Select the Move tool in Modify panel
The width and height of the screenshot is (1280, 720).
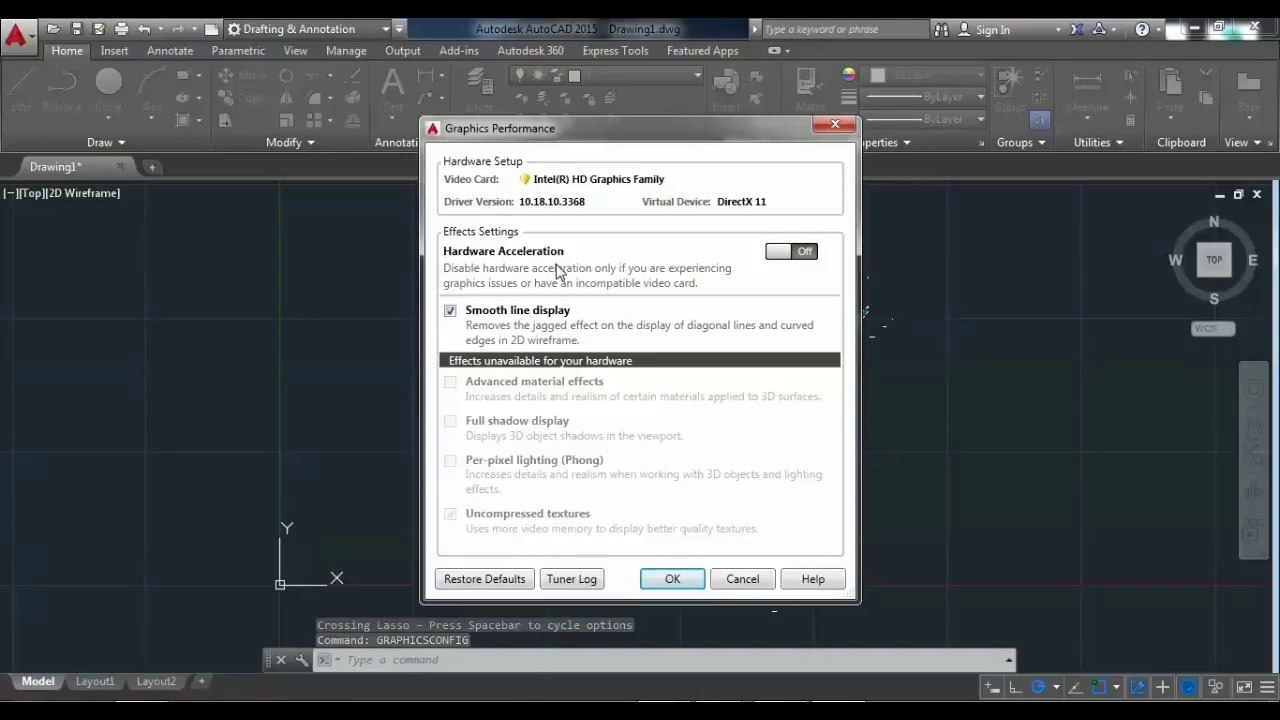(x=243, y=76)
